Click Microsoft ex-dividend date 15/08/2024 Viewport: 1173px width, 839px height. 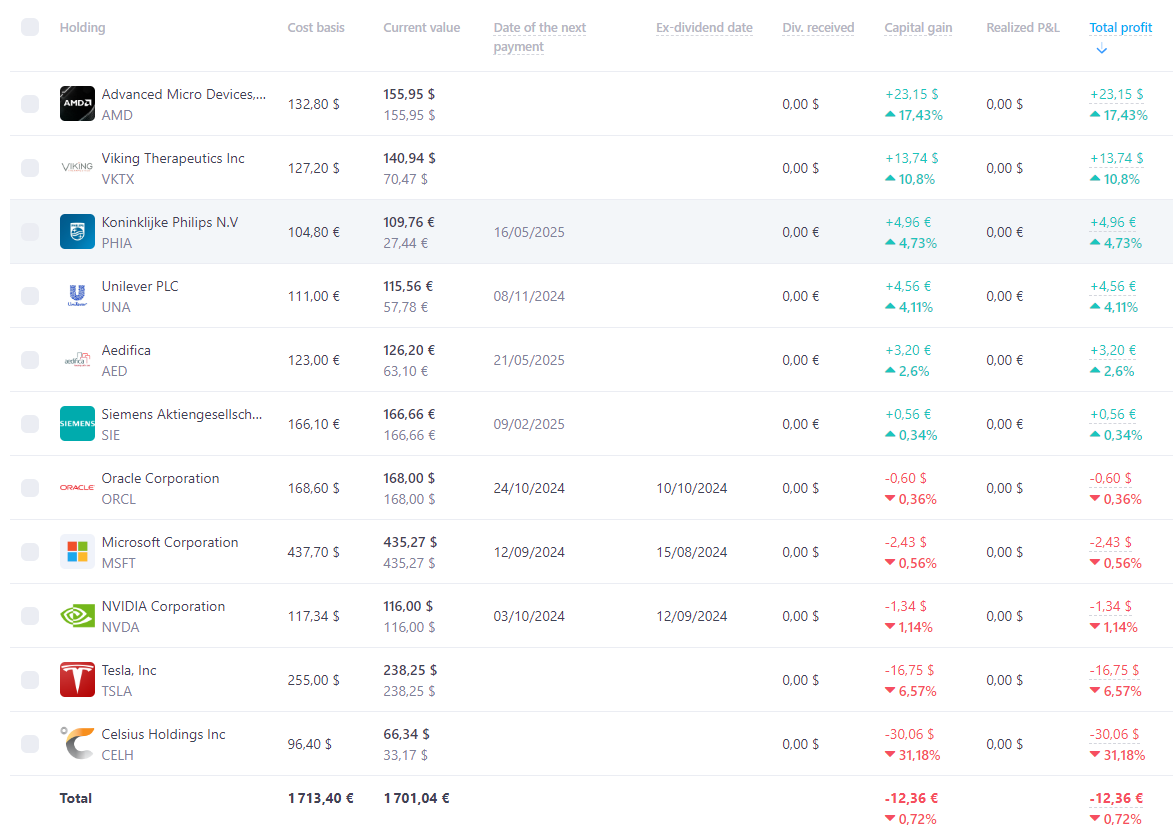click(x=691, y=552)
